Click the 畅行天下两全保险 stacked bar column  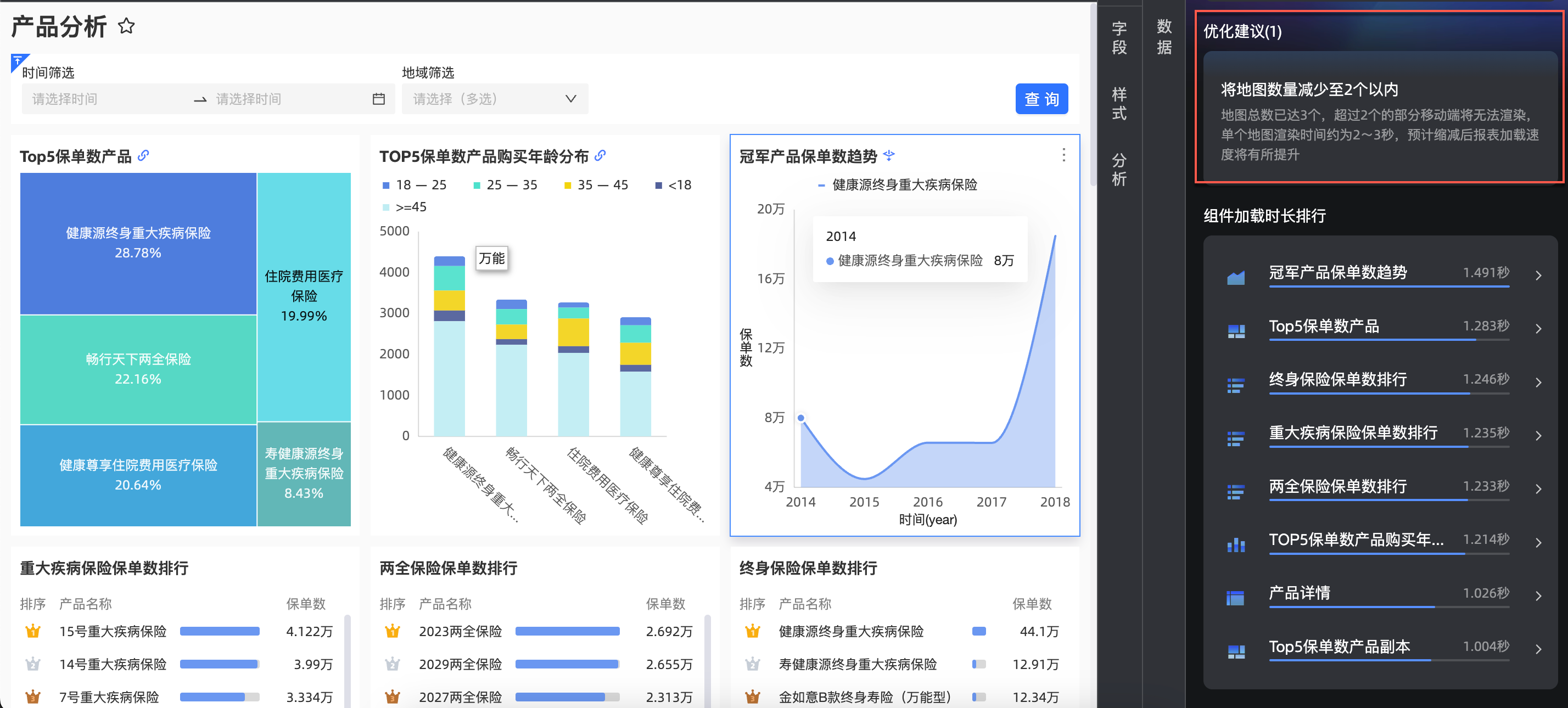[511, 367]
